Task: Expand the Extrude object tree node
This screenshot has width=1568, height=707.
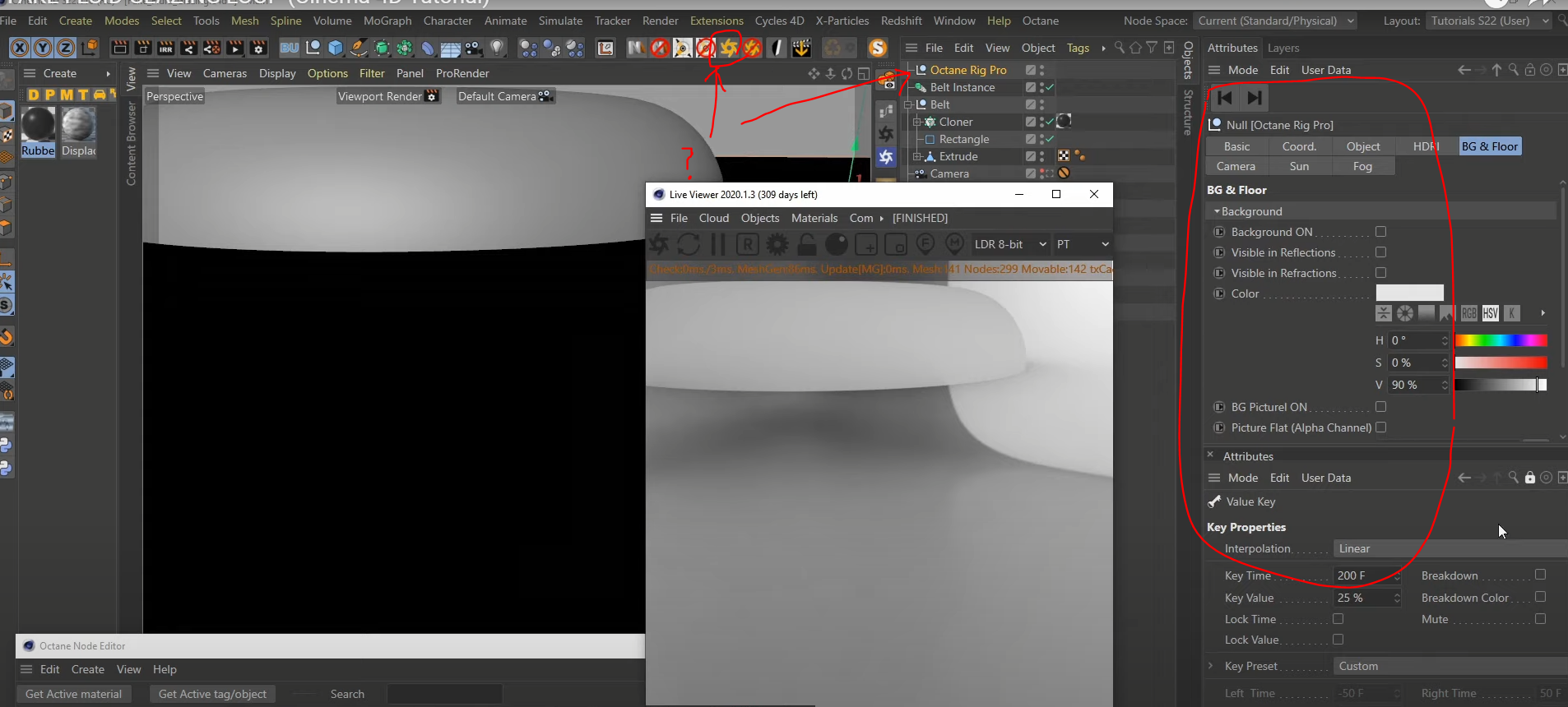Action: coord(916,156)
